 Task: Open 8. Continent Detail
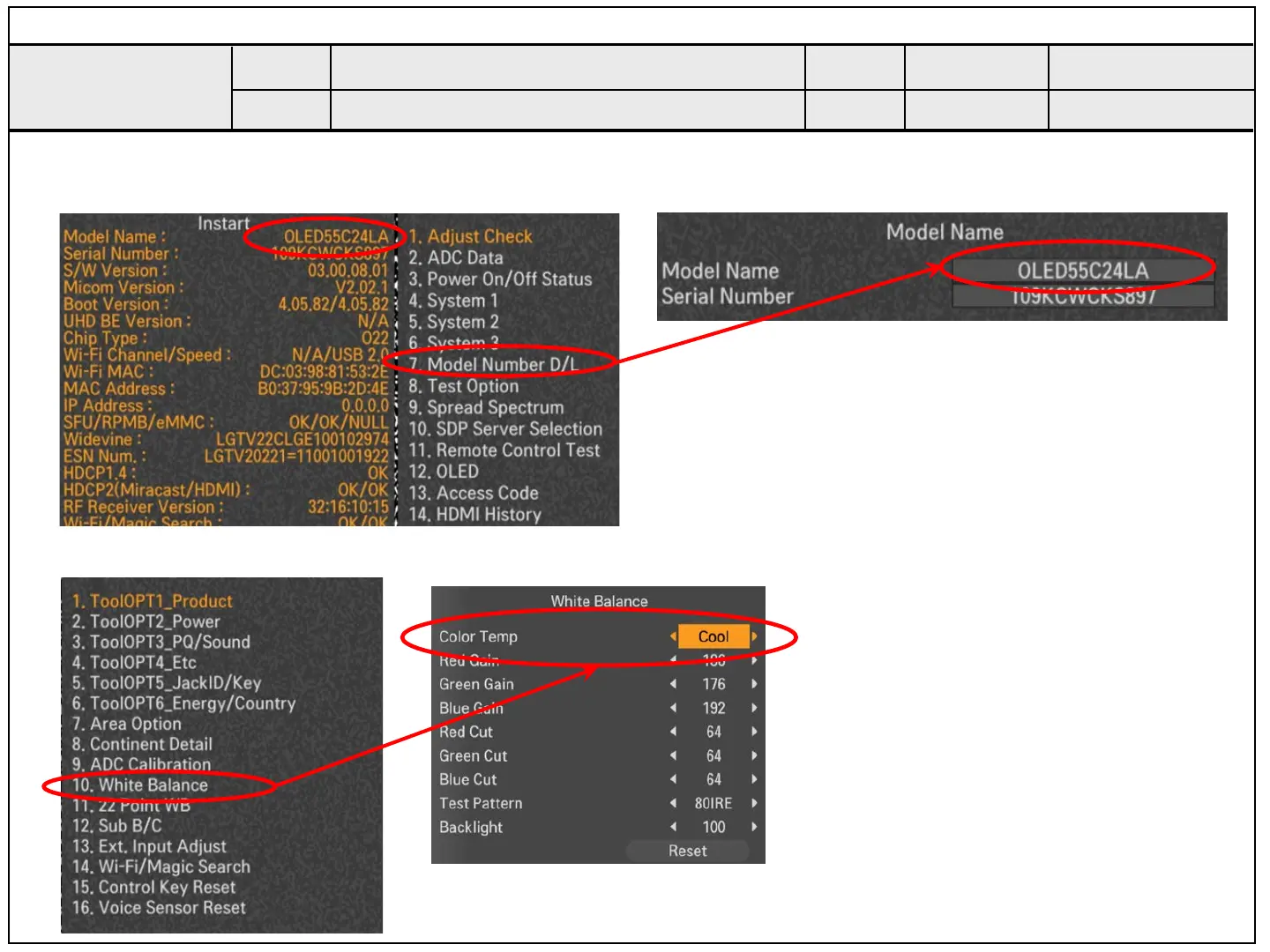click(x=142, y=744)
